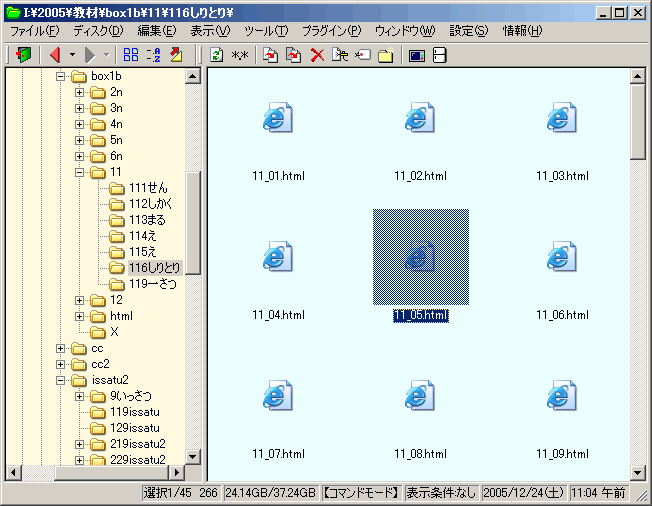The height and width of the screenshot is (506, 652).
Task: Click the green refresh icon
Action: pyautogui.click(x=216, y=55)
